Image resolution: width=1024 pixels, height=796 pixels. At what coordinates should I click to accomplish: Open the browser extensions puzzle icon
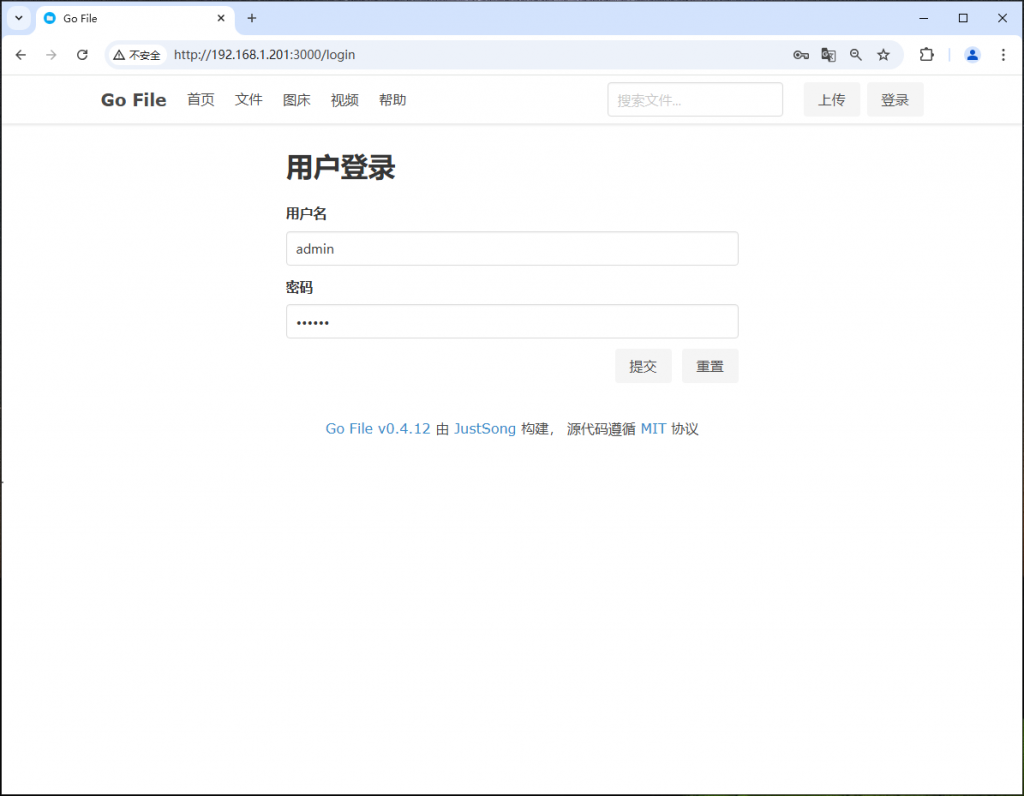click(x=927, y=55)
